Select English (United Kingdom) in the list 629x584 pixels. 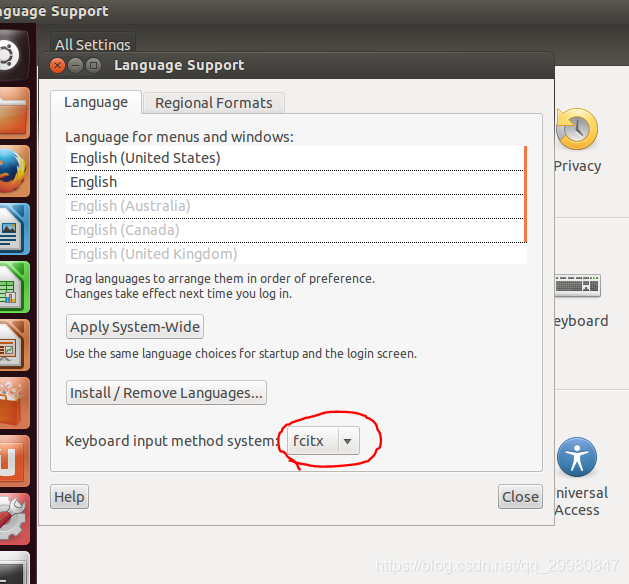click(294, 254)
